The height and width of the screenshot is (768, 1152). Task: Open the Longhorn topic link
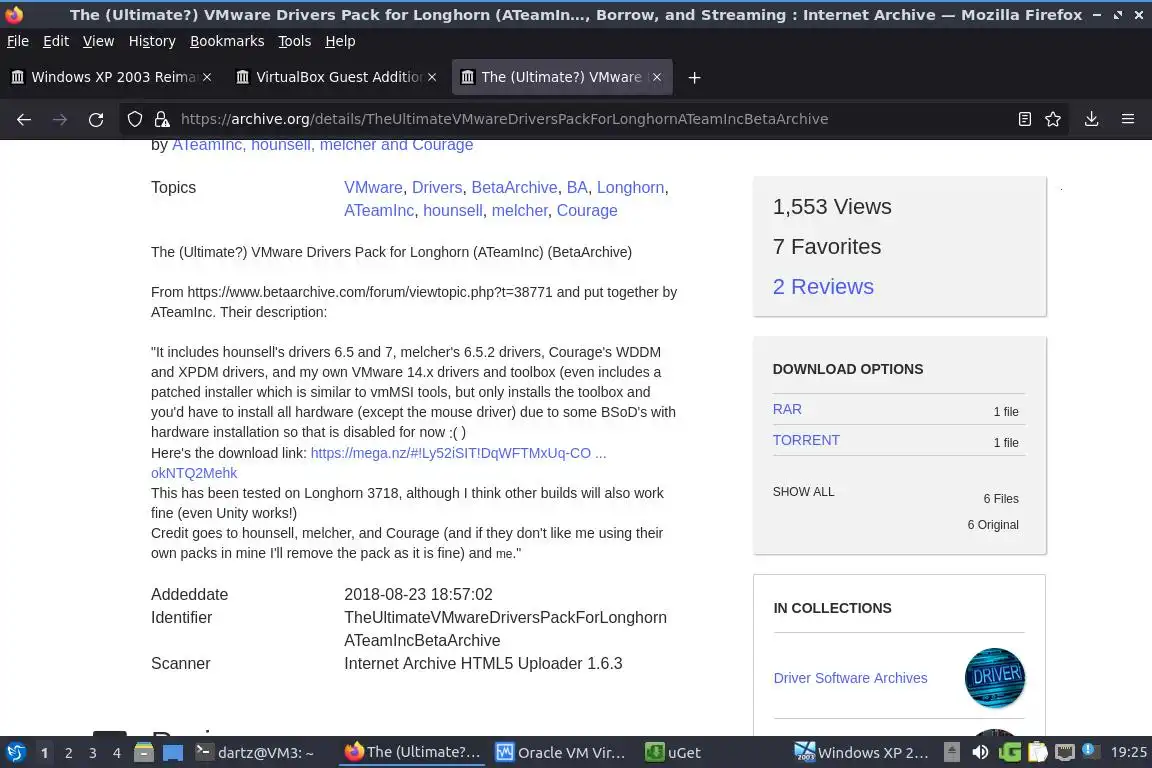coord(630,187)
